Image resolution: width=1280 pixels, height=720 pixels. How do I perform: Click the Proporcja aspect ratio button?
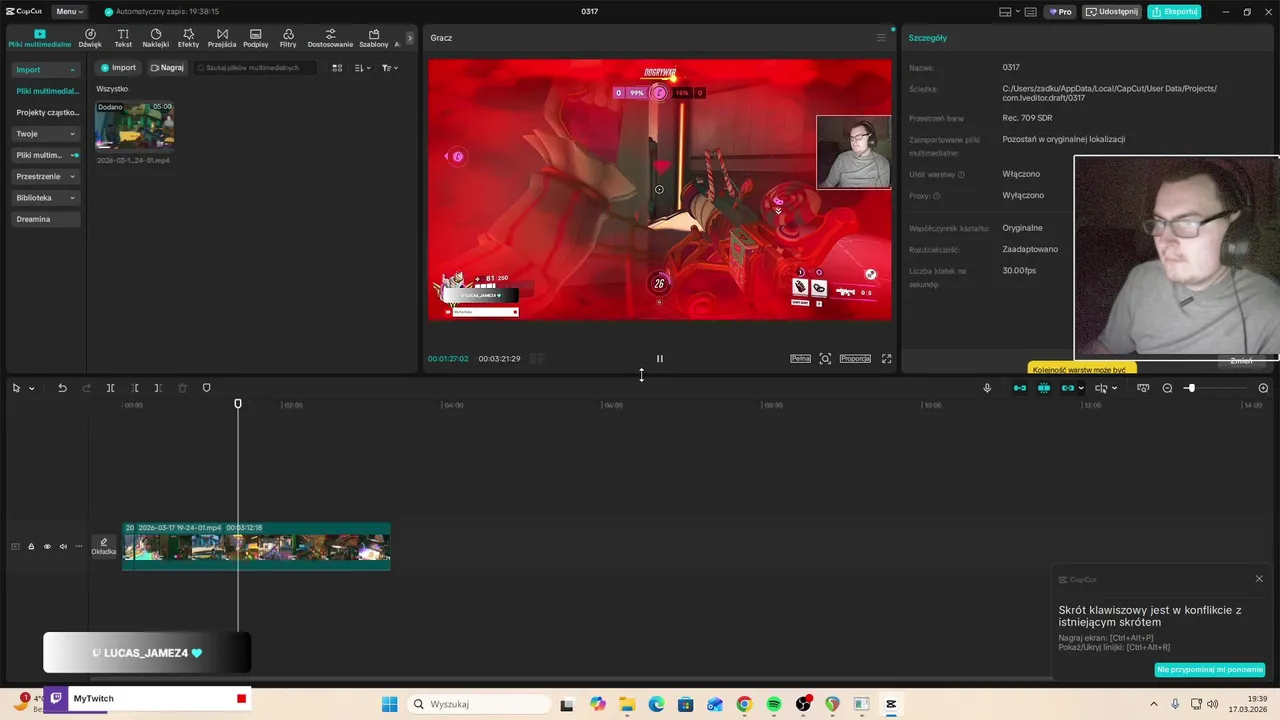(x=855, y=358)
